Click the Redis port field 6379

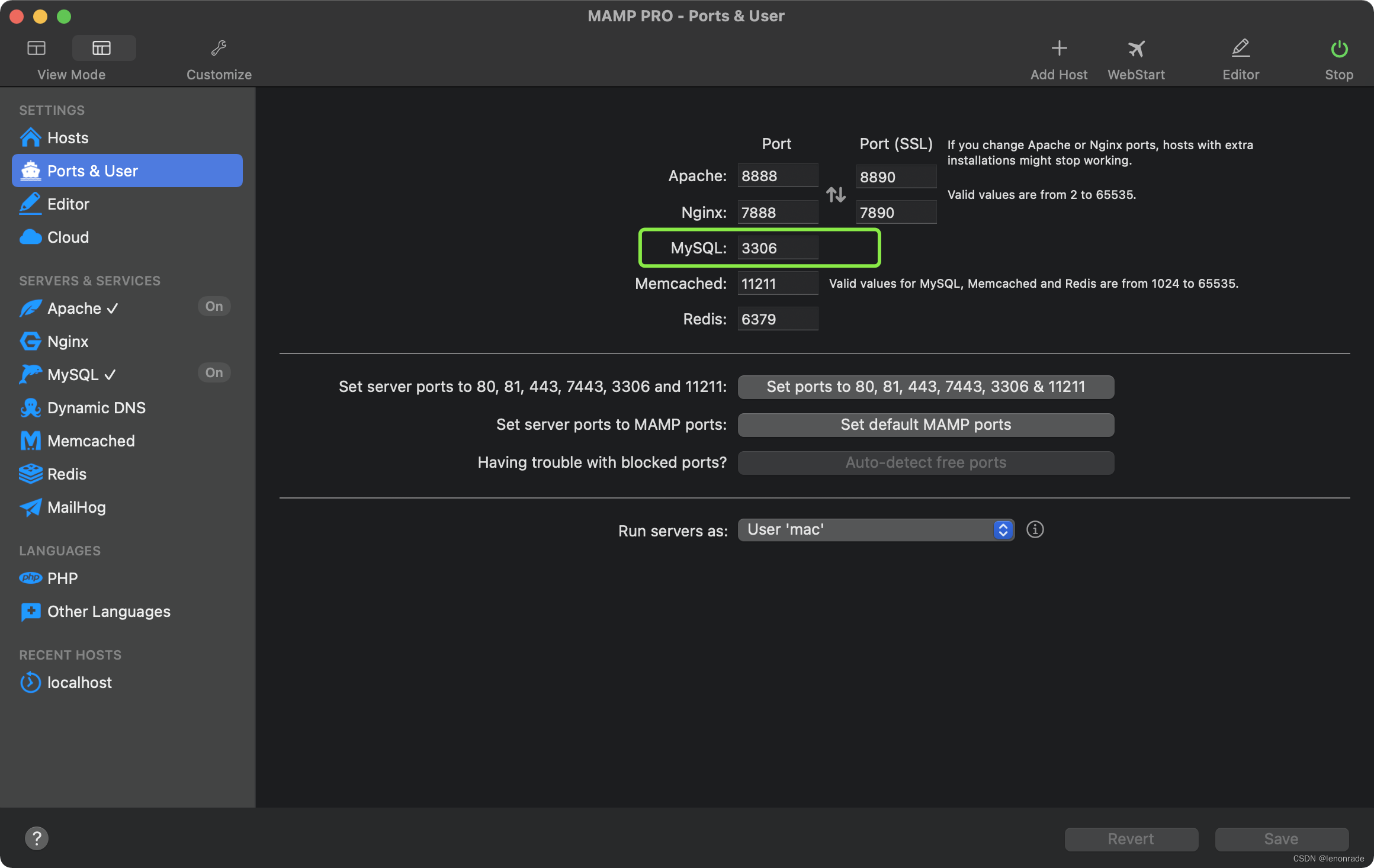pyautogui.click(x=778, y=319)
